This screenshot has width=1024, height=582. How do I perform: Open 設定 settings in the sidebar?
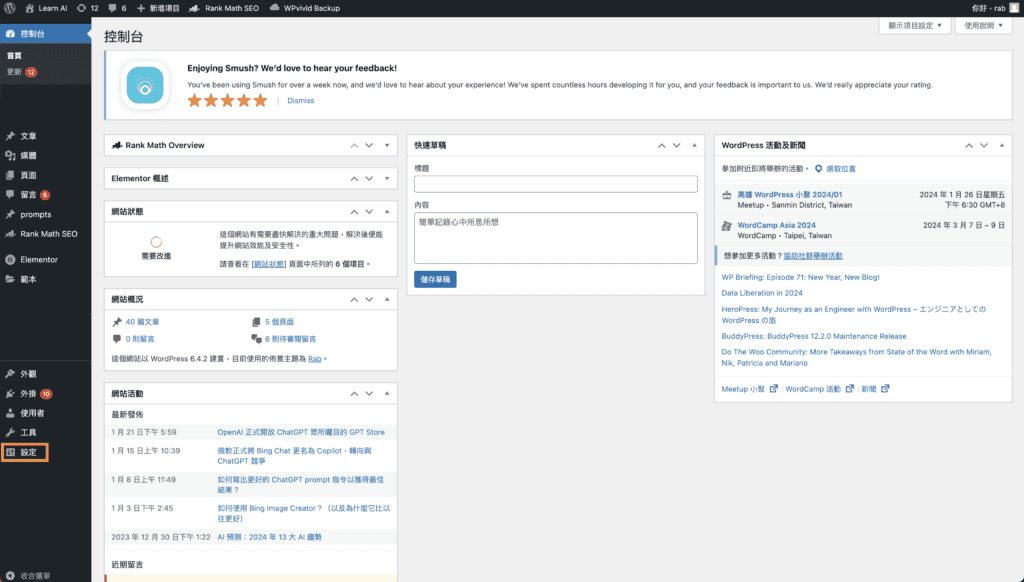(x=28, y=452)
